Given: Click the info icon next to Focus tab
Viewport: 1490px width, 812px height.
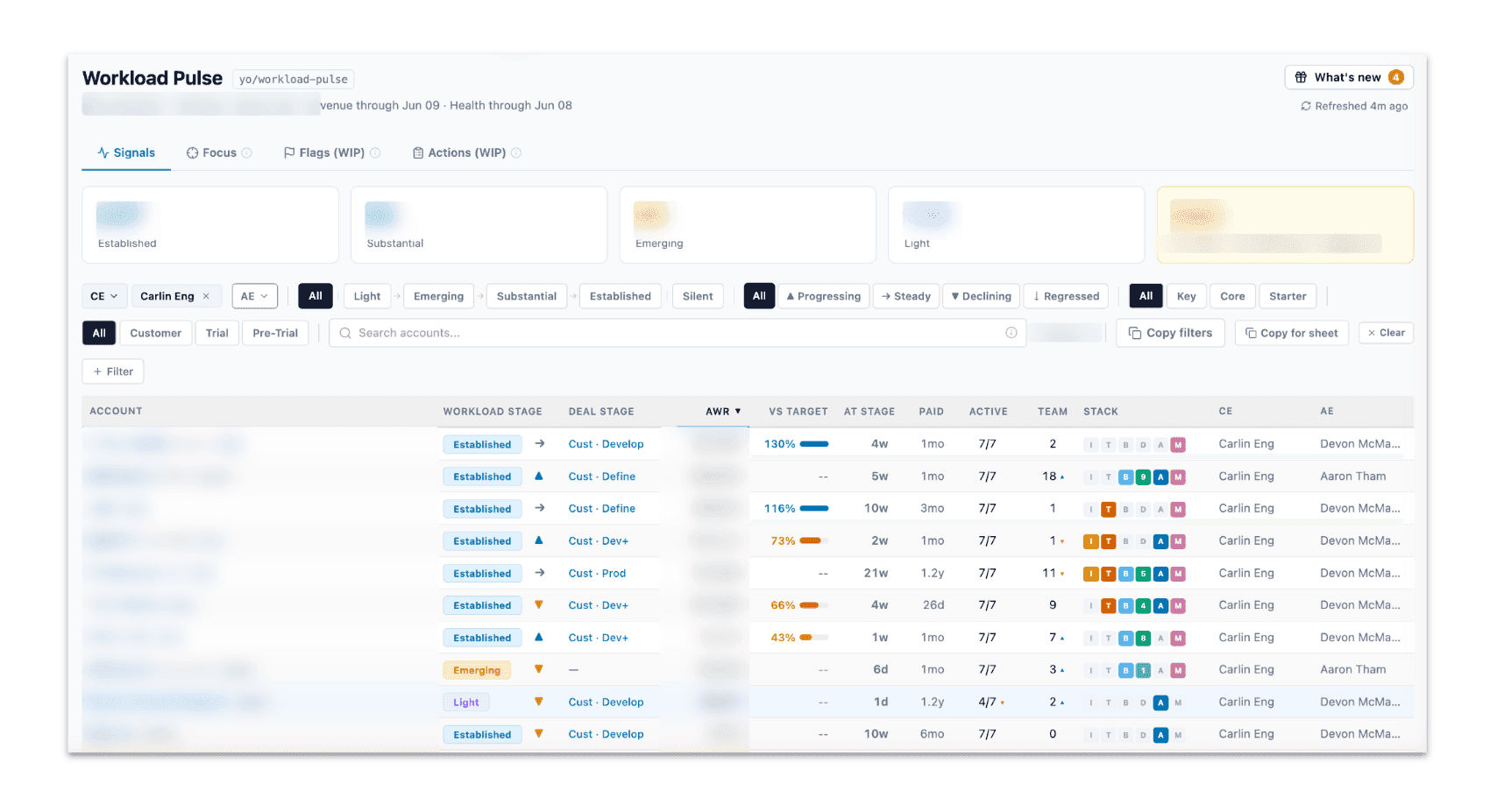Looking at the screenshot, I should tap(246, 152).
